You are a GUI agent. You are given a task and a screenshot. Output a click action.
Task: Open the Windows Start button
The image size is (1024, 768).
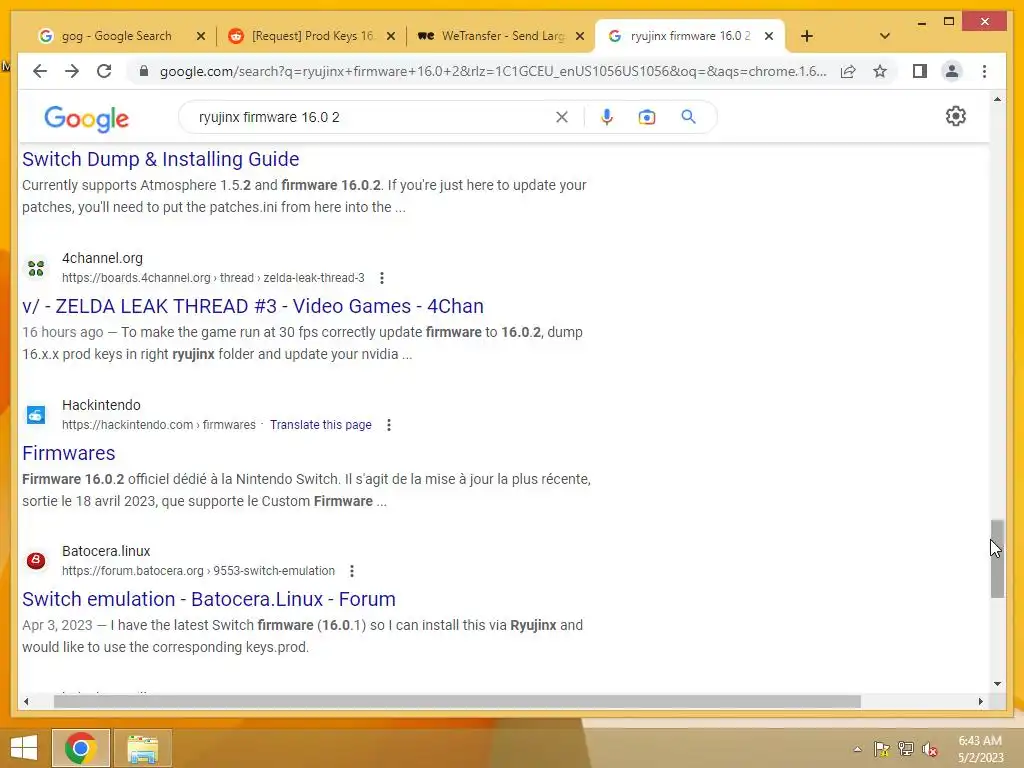[x=24, y=748]
